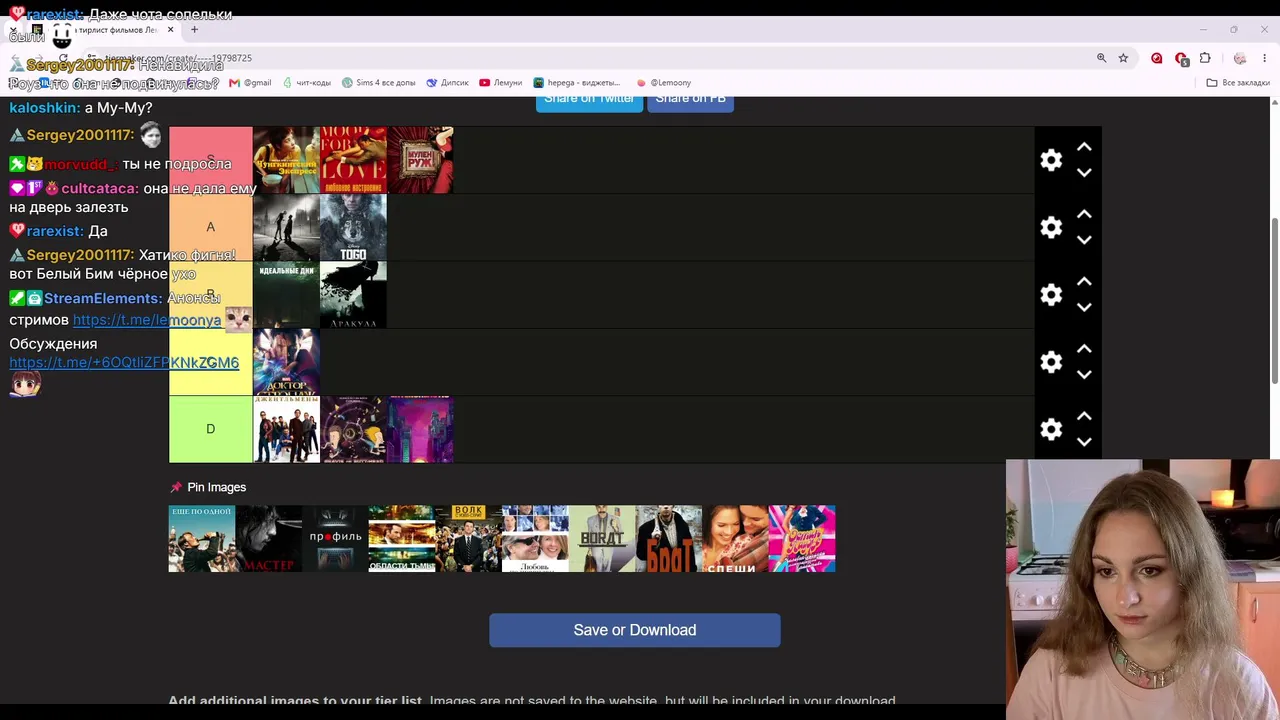Select the tier D label cell
The width and height of the screenshot is (1280, 720).
click(211, 429)
